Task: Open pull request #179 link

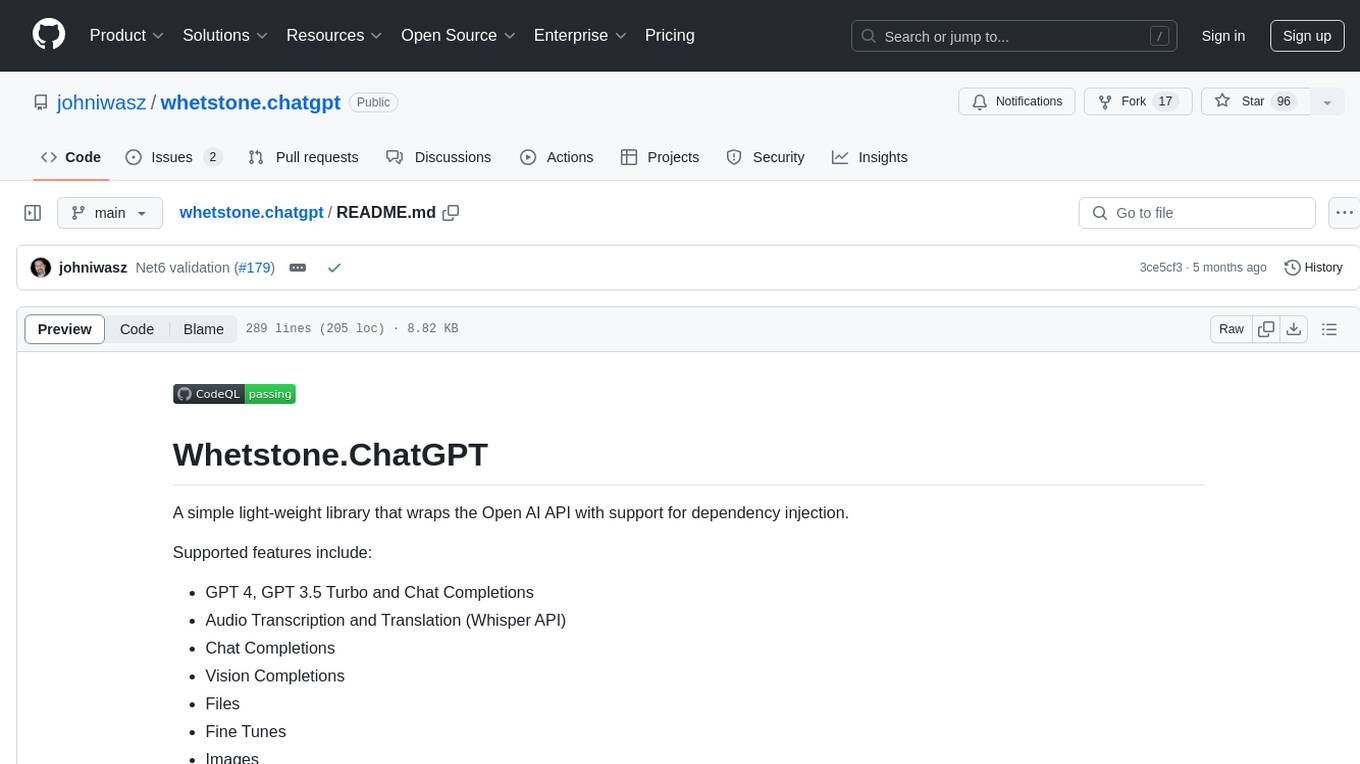Action: pyautogui.click(x=252, y=268)
